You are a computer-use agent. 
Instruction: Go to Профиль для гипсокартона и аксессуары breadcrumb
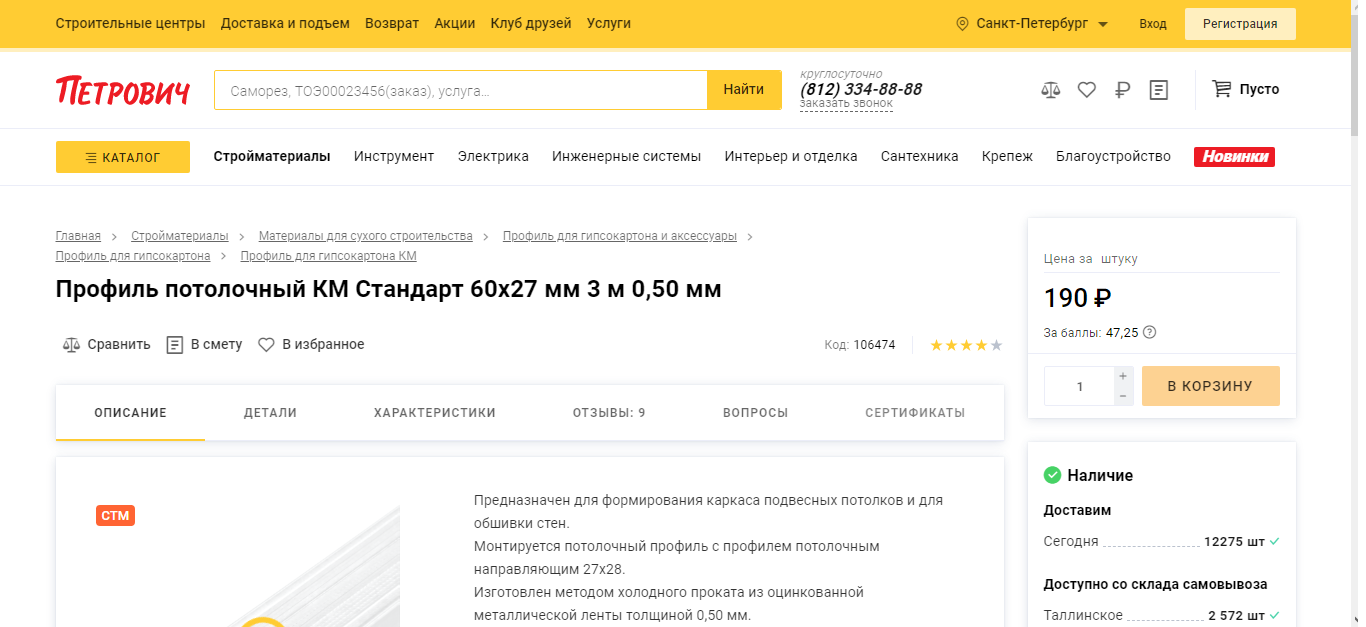(620, 236)
